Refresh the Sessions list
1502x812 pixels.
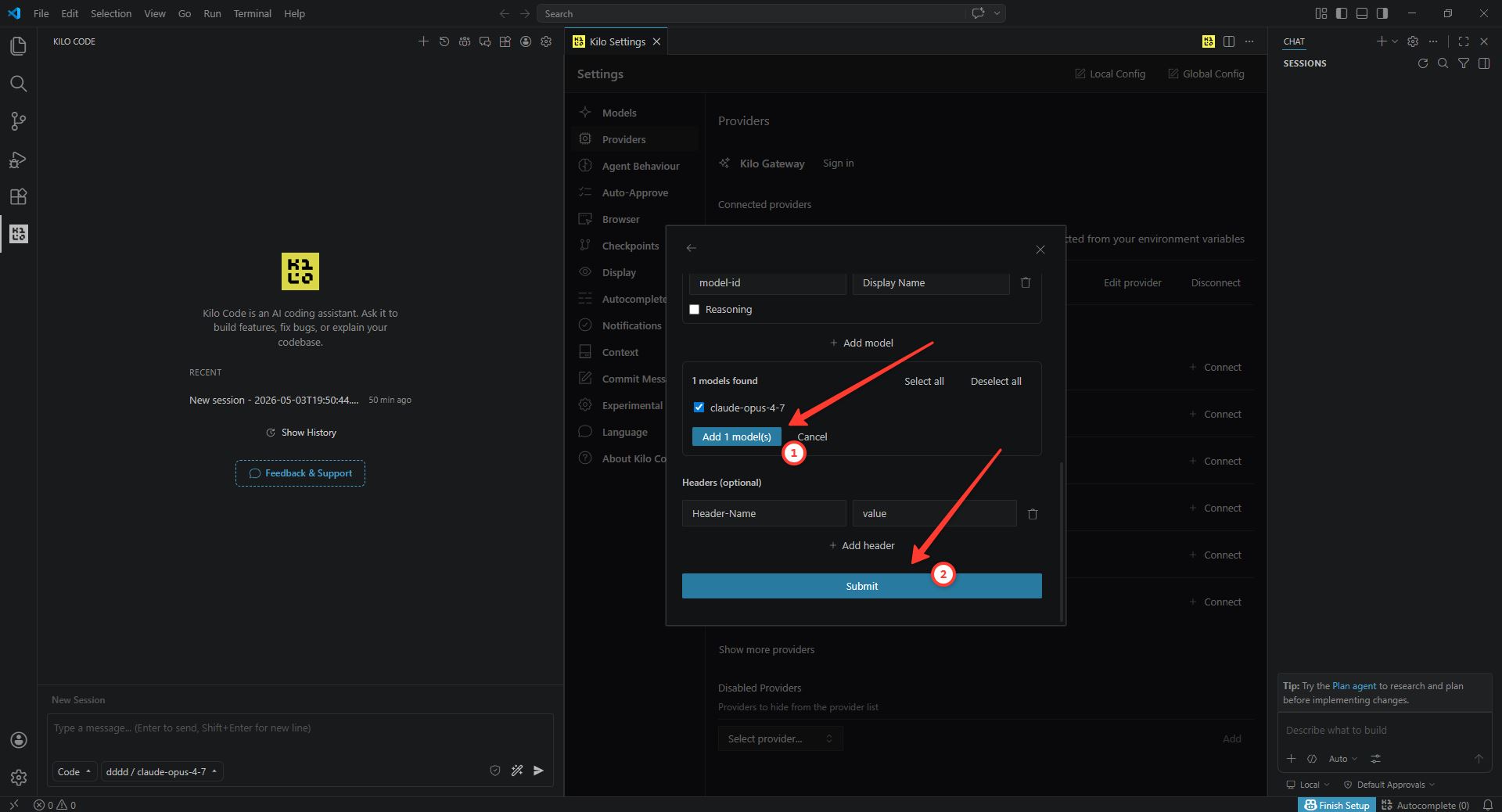click(1423, 63)
